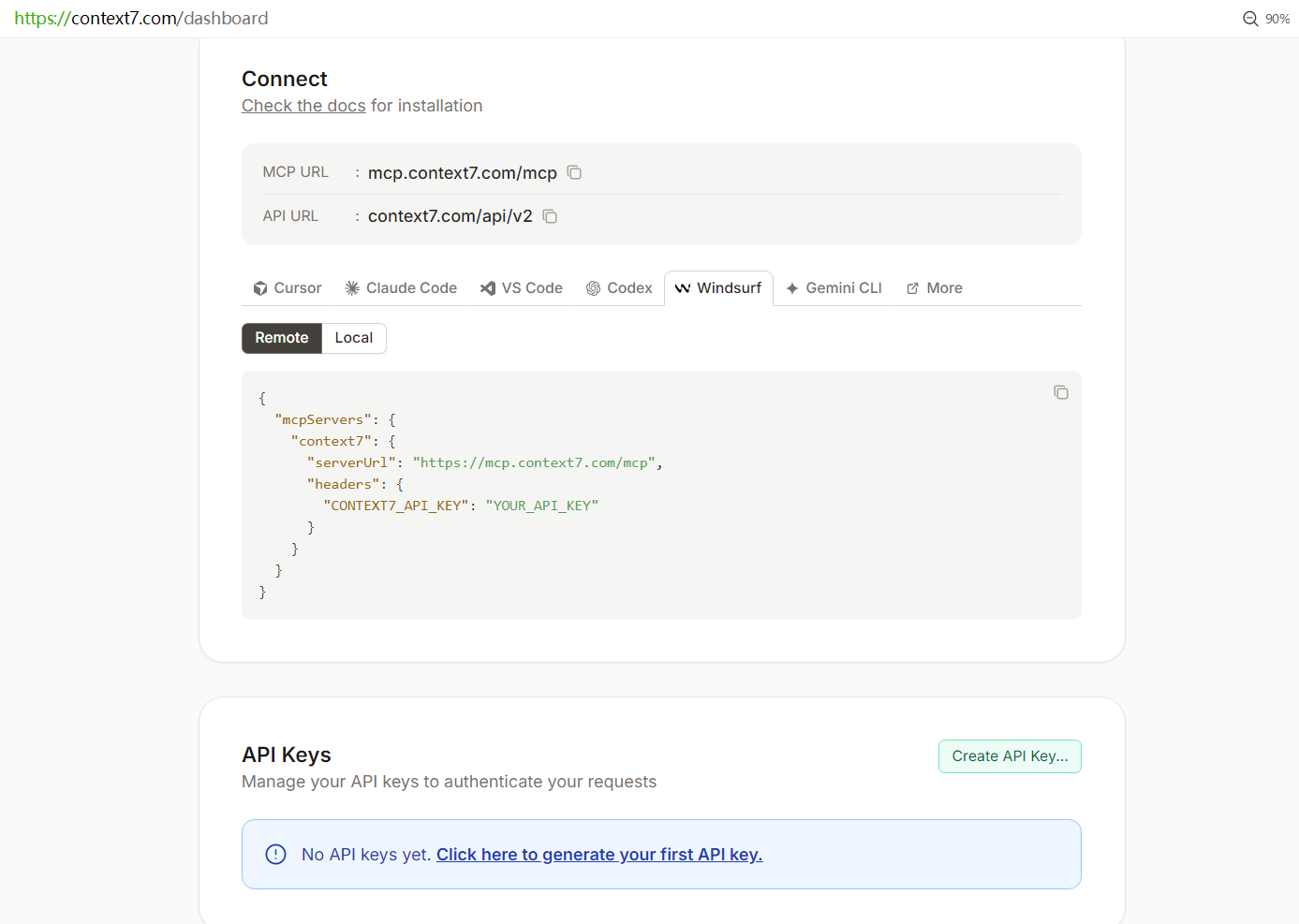Click the Cursor logo icon

pyautogui.click(x=260, y=288)
